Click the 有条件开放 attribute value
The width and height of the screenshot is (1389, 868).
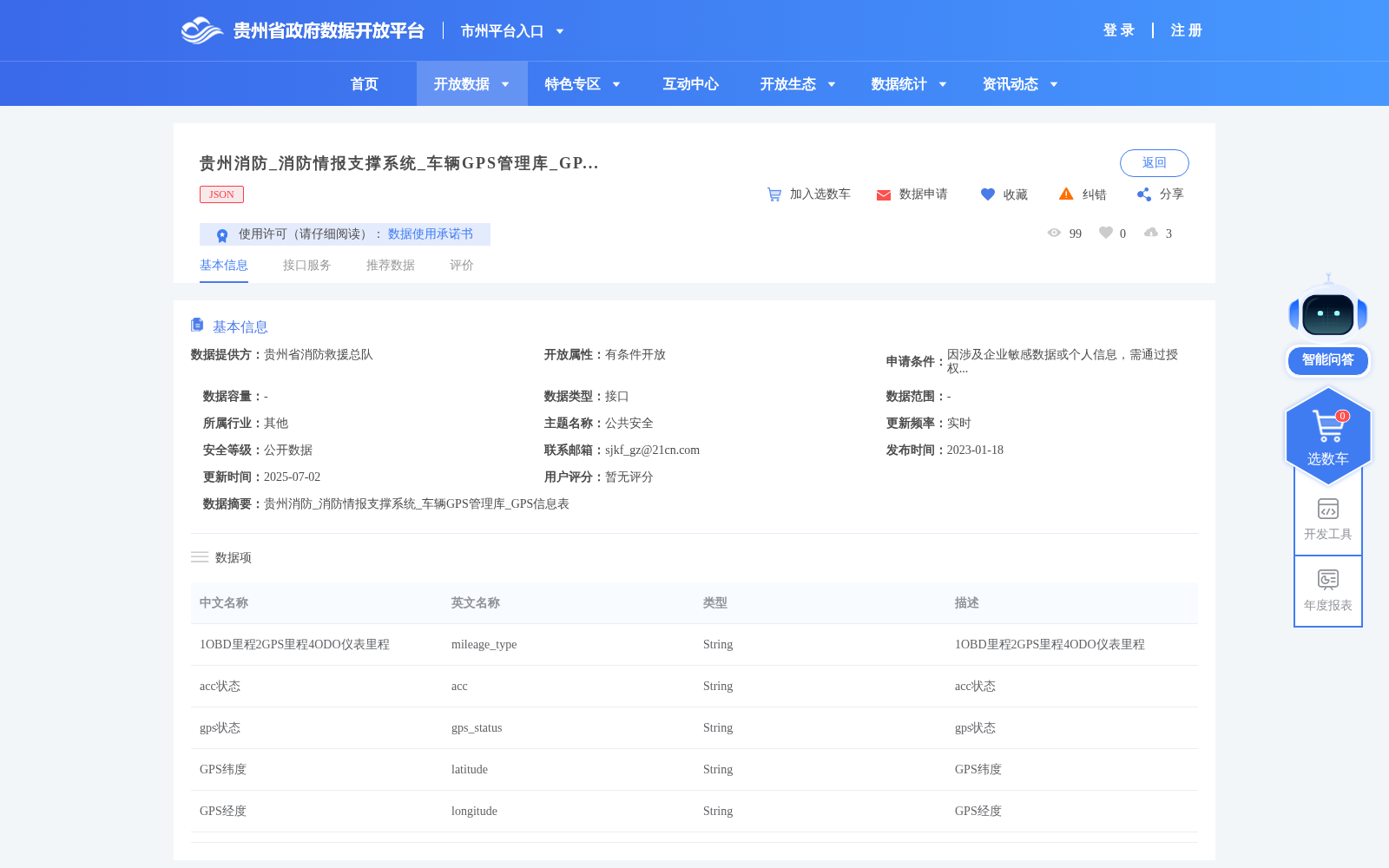pyautogui.click(x=635, y=355)
